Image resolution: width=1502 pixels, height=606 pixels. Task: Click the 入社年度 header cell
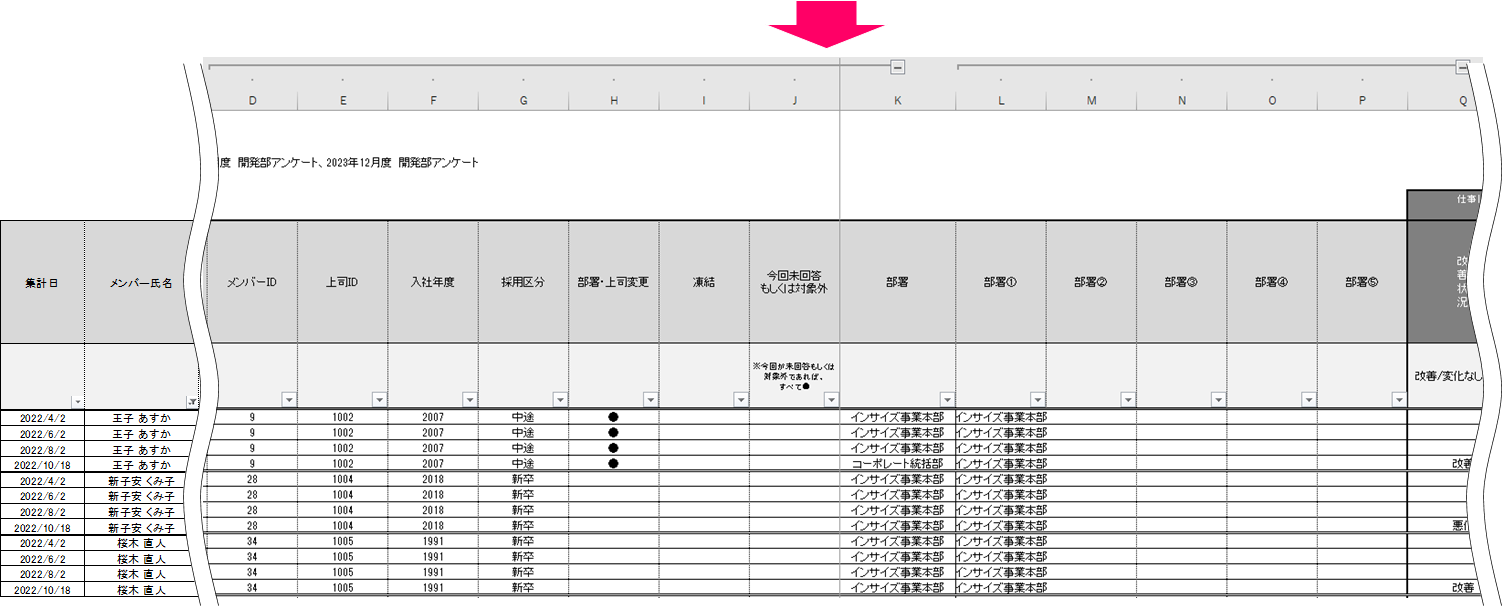tap(433, 283)
